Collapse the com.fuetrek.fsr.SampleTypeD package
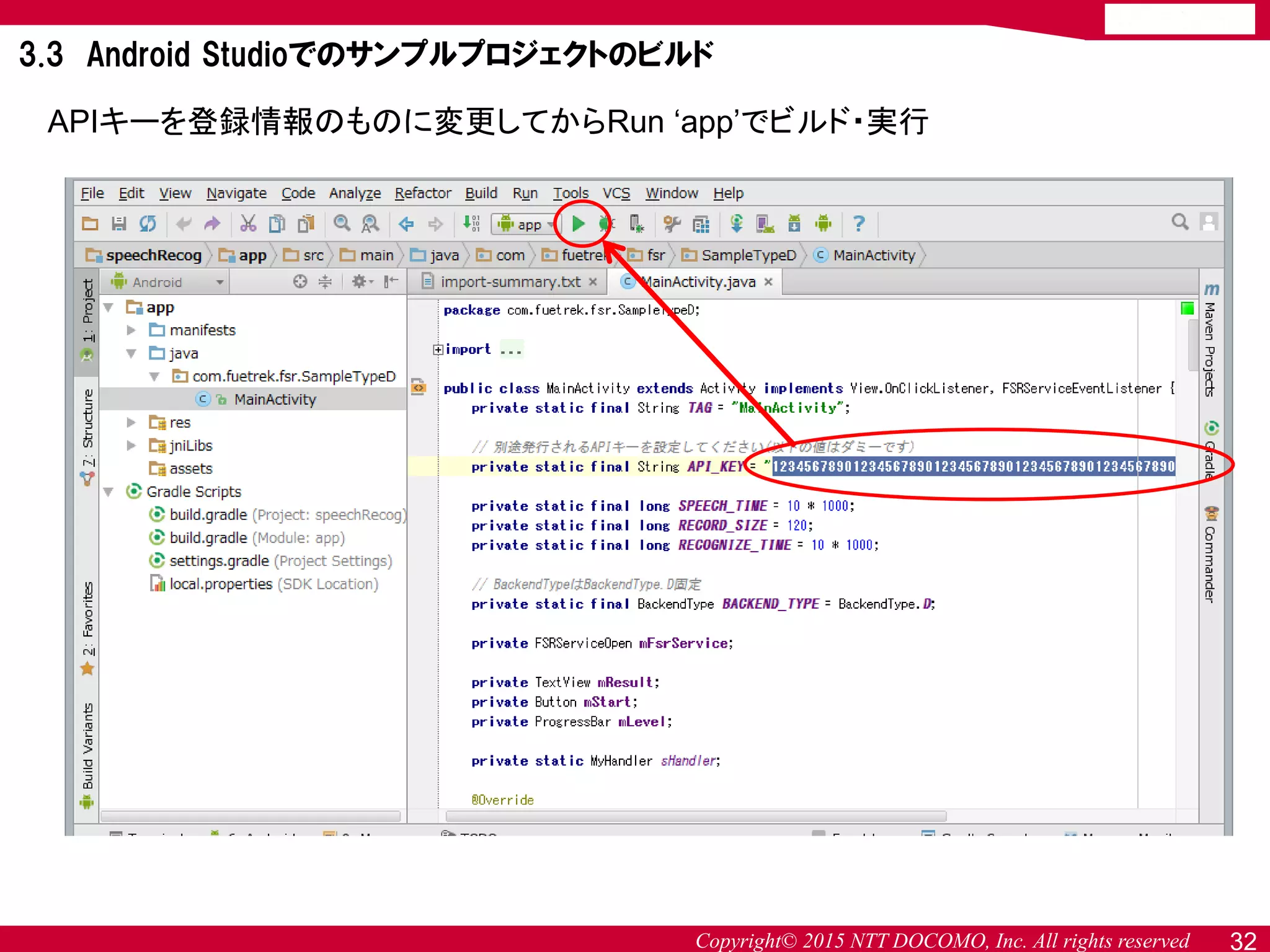This screenshot has width=1270, height=952. [x=154, y=376]
